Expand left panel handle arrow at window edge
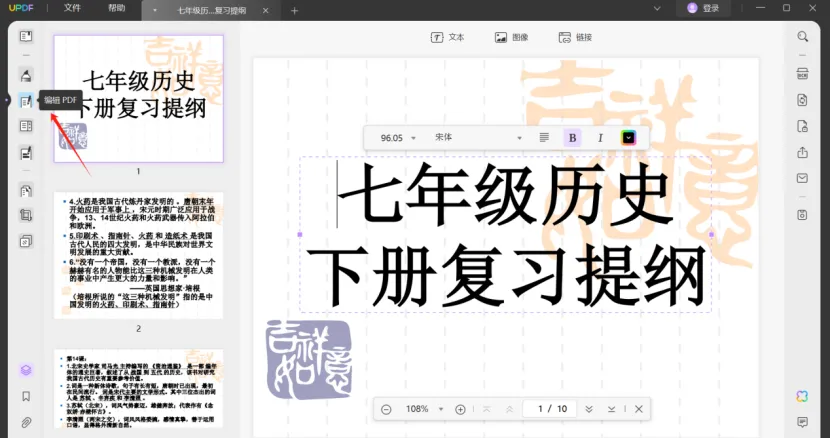 6,100
